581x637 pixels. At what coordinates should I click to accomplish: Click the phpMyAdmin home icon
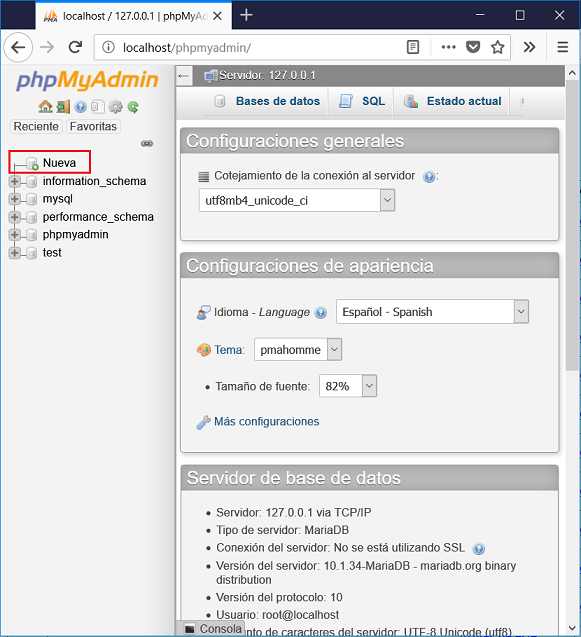[45, 107]
